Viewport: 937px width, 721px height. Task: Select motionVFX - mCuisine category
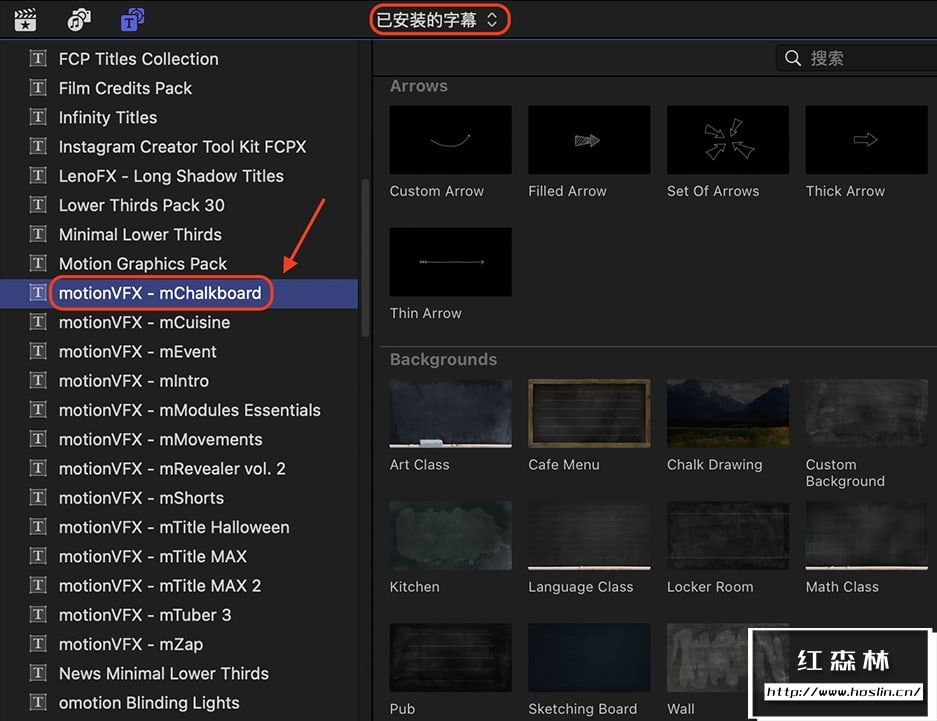coord(145,322)
